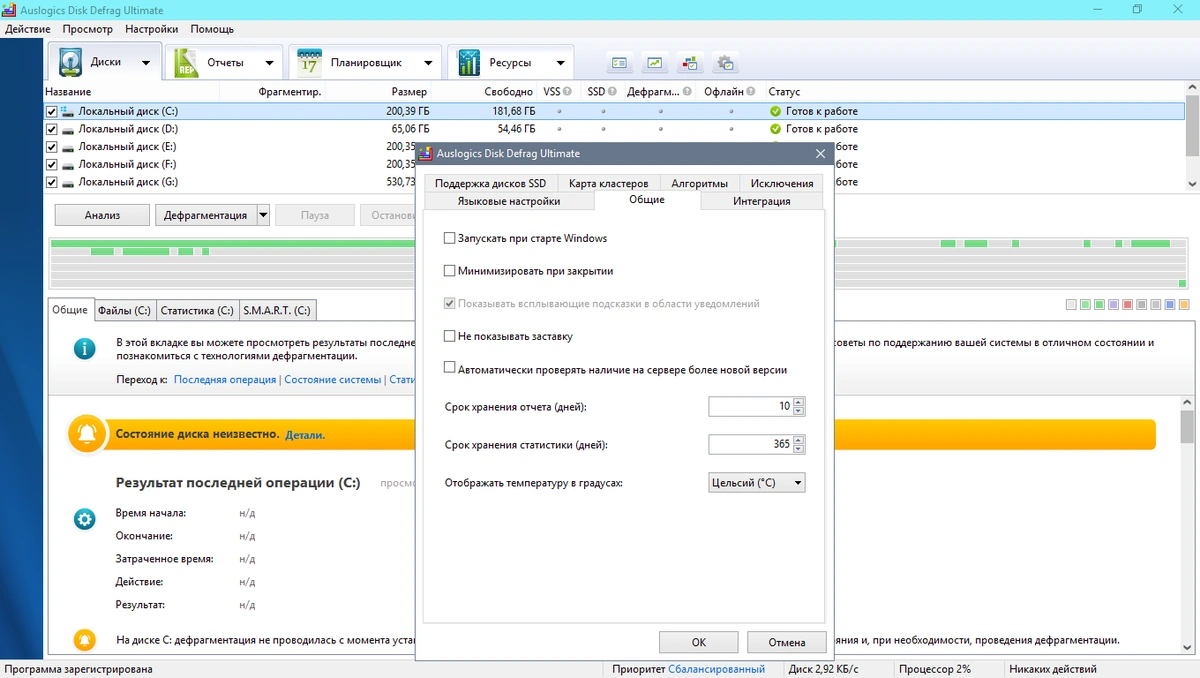Click the drive icon of Локальный диск (E:)

[67, 147]
